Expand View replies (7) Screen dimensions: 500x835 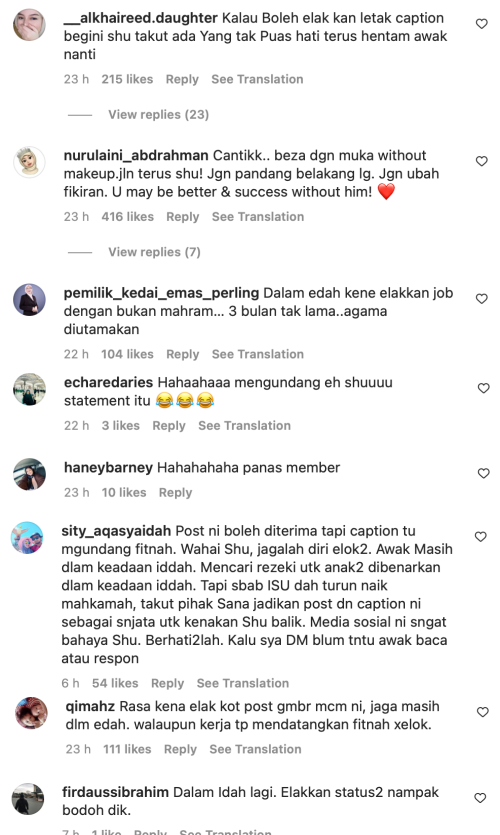(154, 252)
